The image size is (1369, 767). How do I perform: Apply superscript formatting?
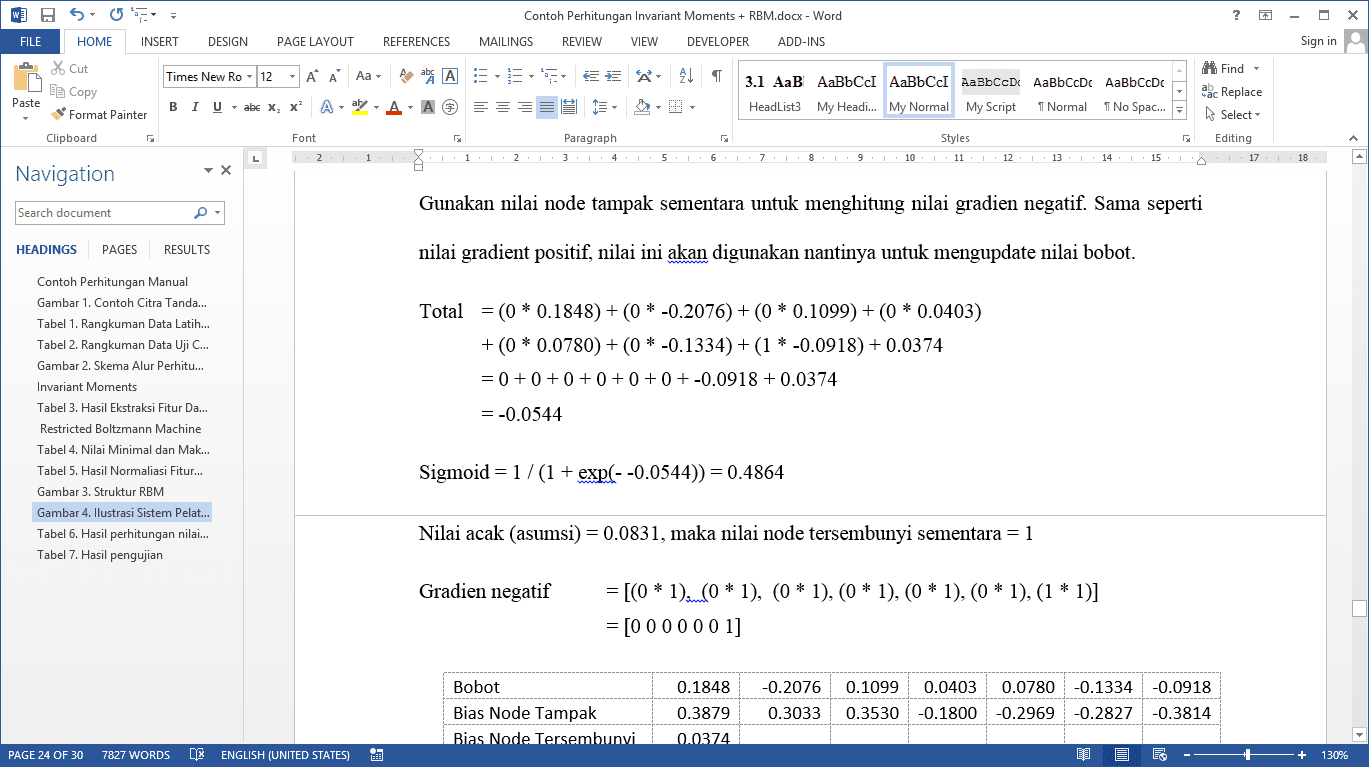tap(296, 107)
